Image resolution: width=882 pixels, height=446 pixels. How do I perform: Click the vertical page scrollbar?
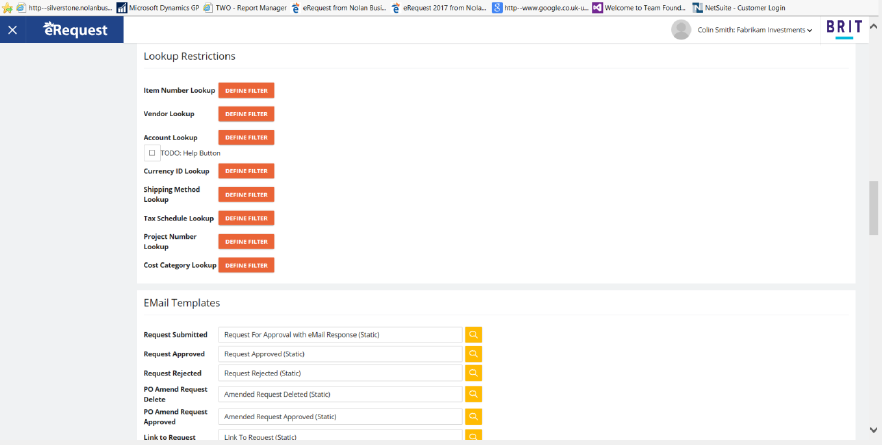[x=874, y=207]
